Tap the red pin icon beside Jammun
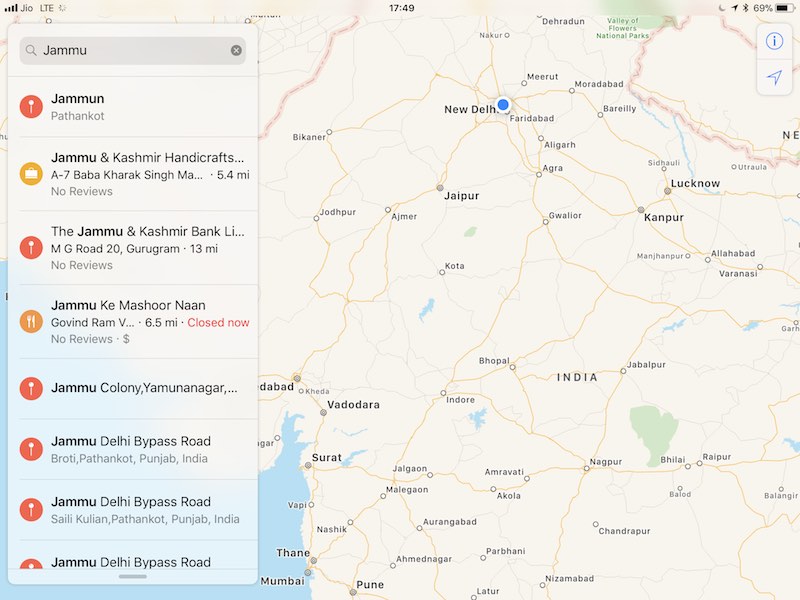Viewport: 800px width, 600px height. (31, 106)
